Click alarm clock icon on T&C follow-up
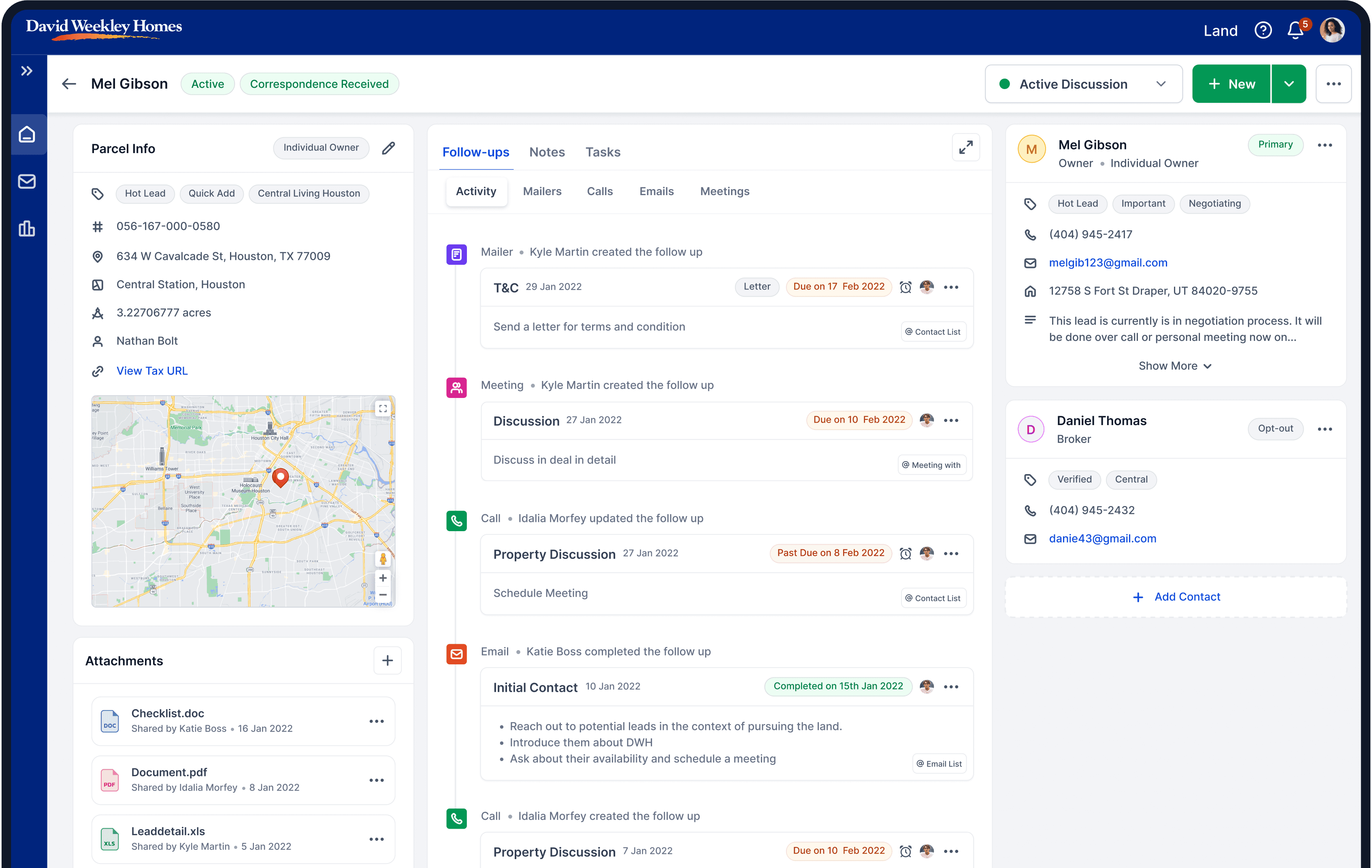 905,287
